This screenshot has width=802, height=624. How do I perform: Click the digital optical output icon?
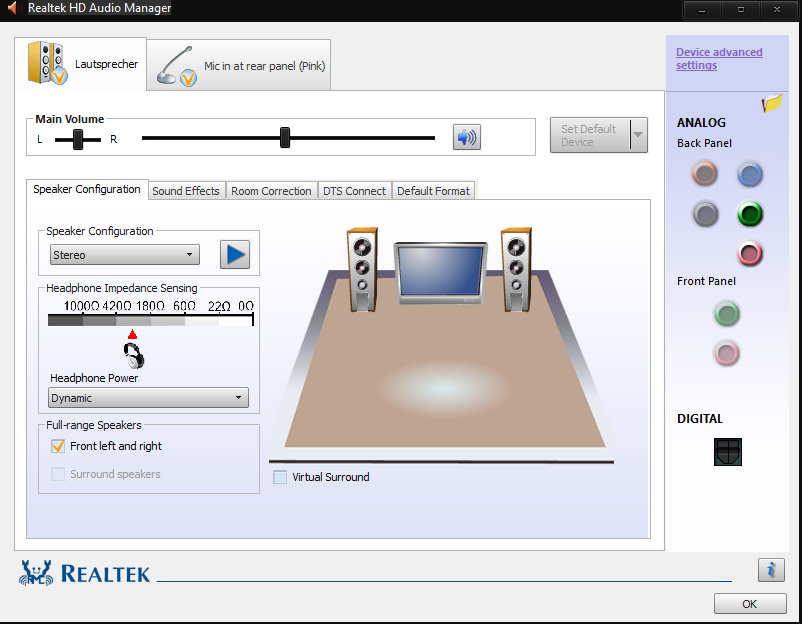pos(728,452)
